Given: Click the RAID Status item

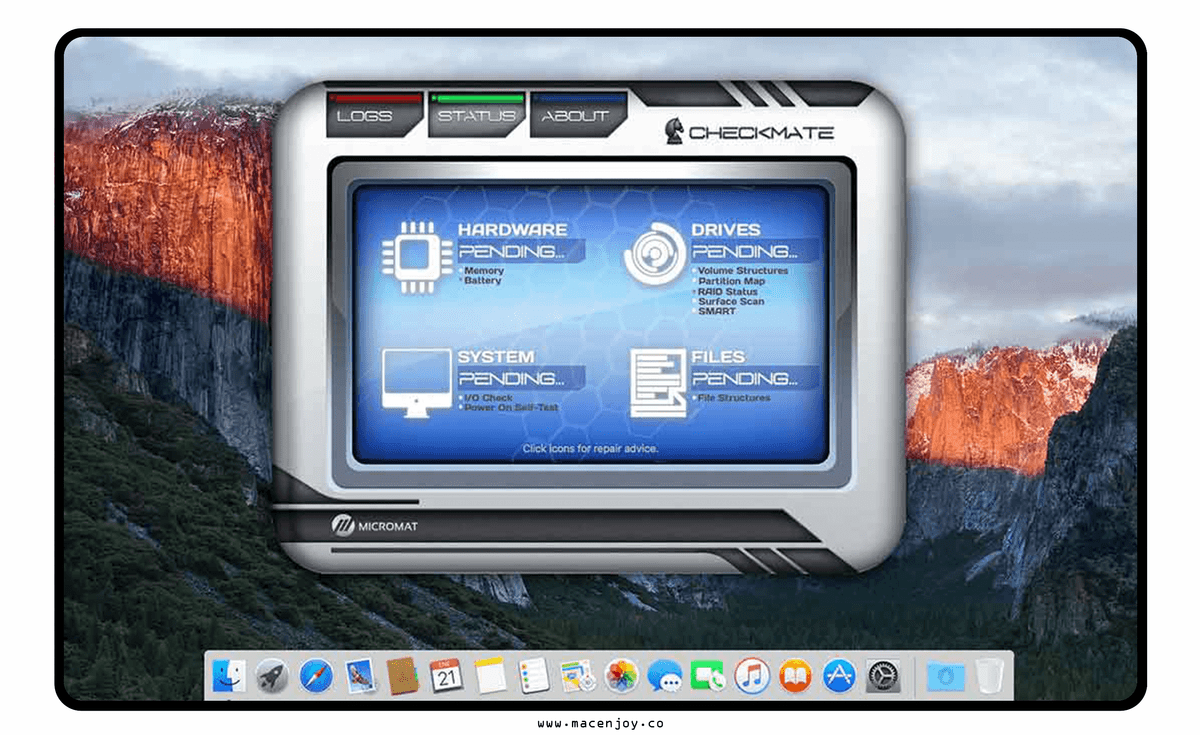Looking at the screenshot, I should [730, 291].
